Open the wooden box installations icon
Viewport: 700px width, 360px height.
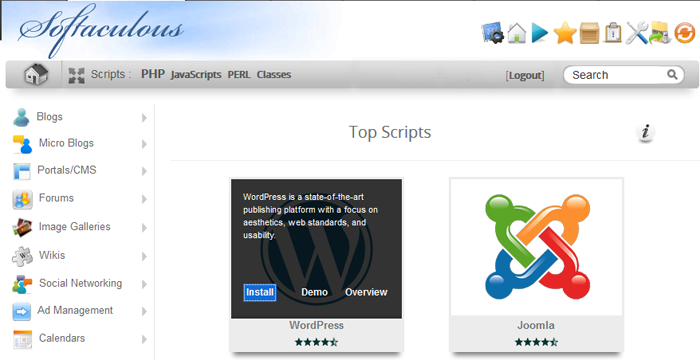589,33
